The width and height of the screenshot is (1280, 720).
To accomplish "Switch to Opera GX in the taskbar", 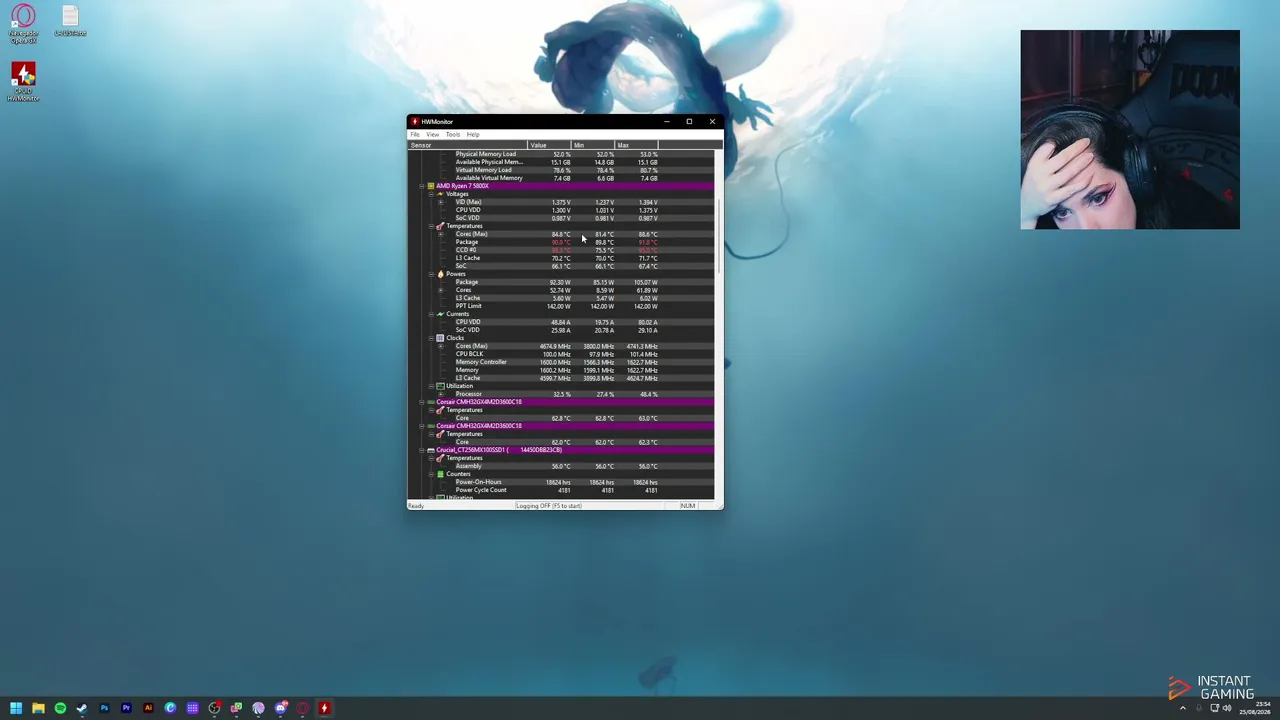I will (x=302, y=708).
